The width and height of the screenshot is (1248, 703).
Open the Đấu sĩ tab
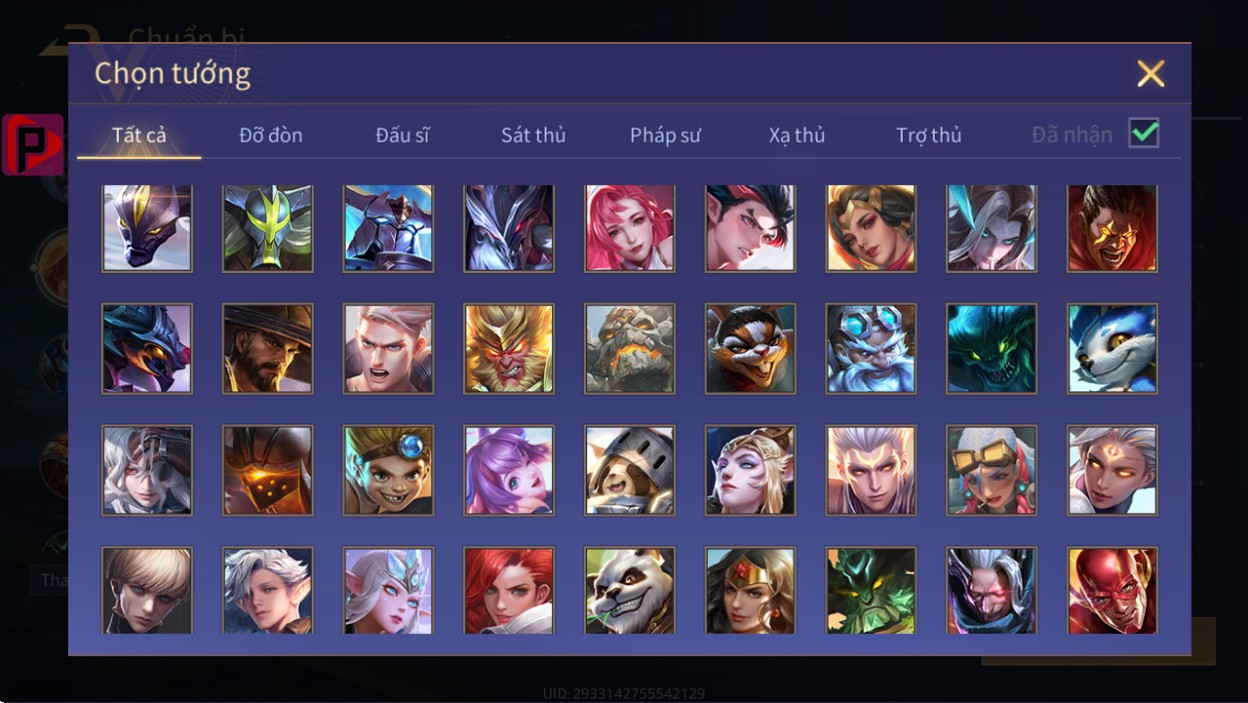pos(403,135)
